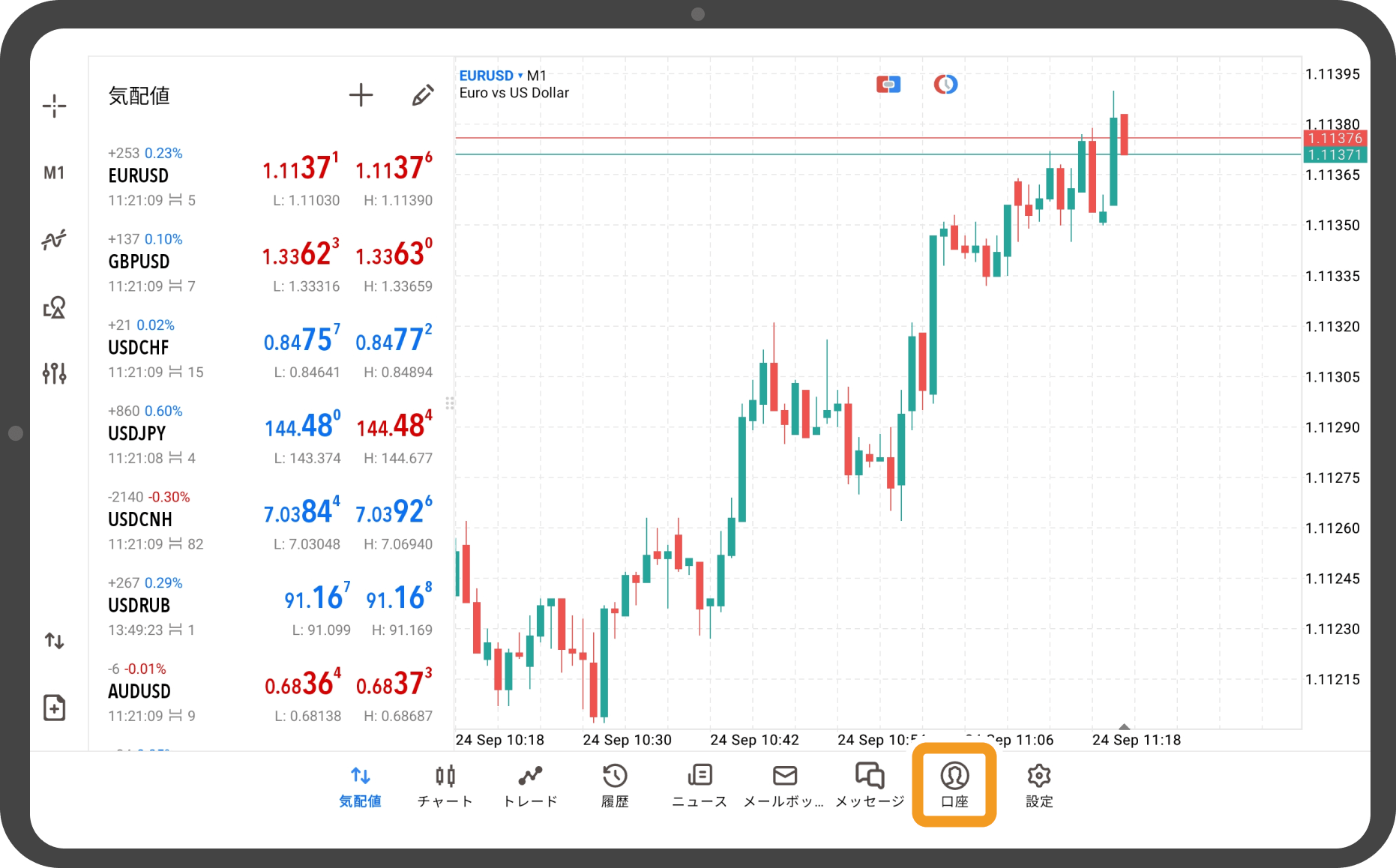The height and width of the screenshot is (868, 1396).
Task: Open the M1 timeframe selector in sidebar
Action: [54, 173]
